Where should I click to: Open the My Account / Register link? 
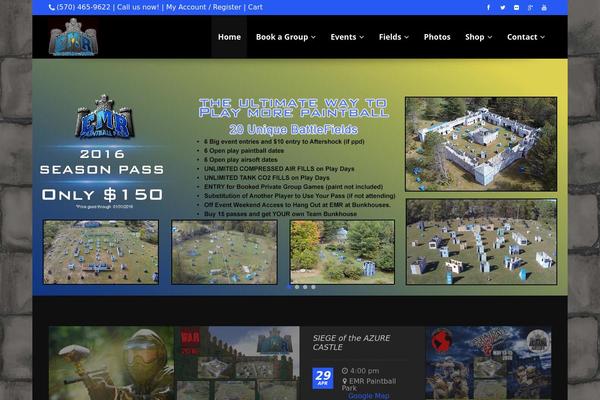[x=204, y=7]
